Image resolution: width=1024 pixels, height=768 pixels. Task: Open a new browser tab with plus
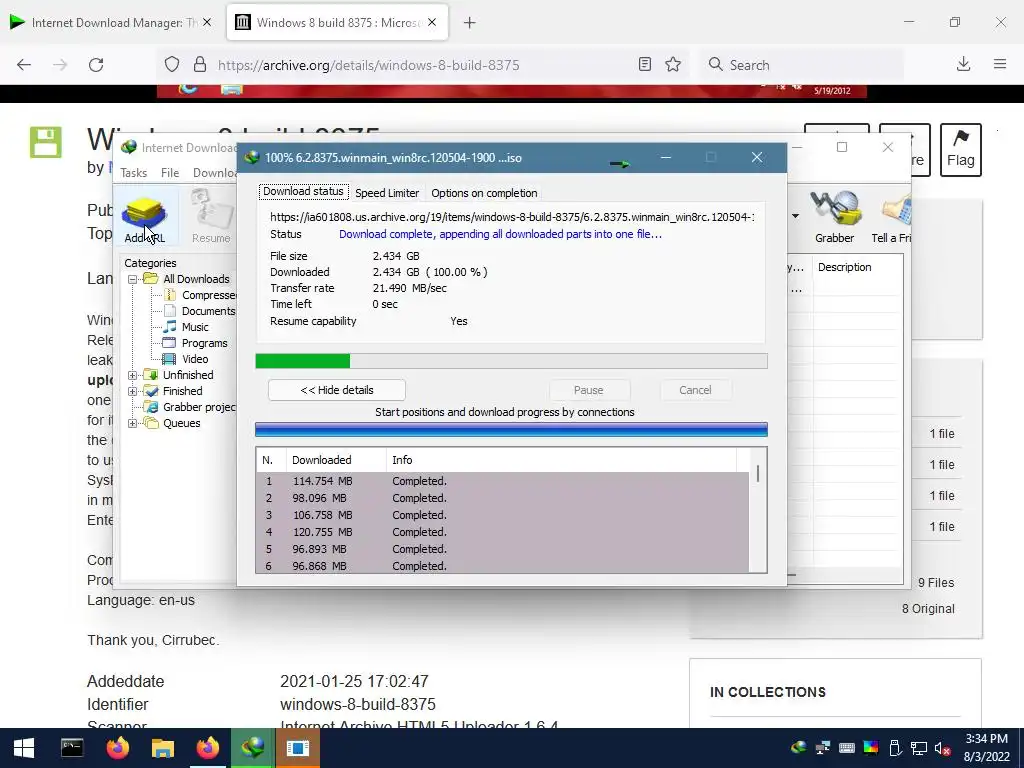(x=470, y=23)
